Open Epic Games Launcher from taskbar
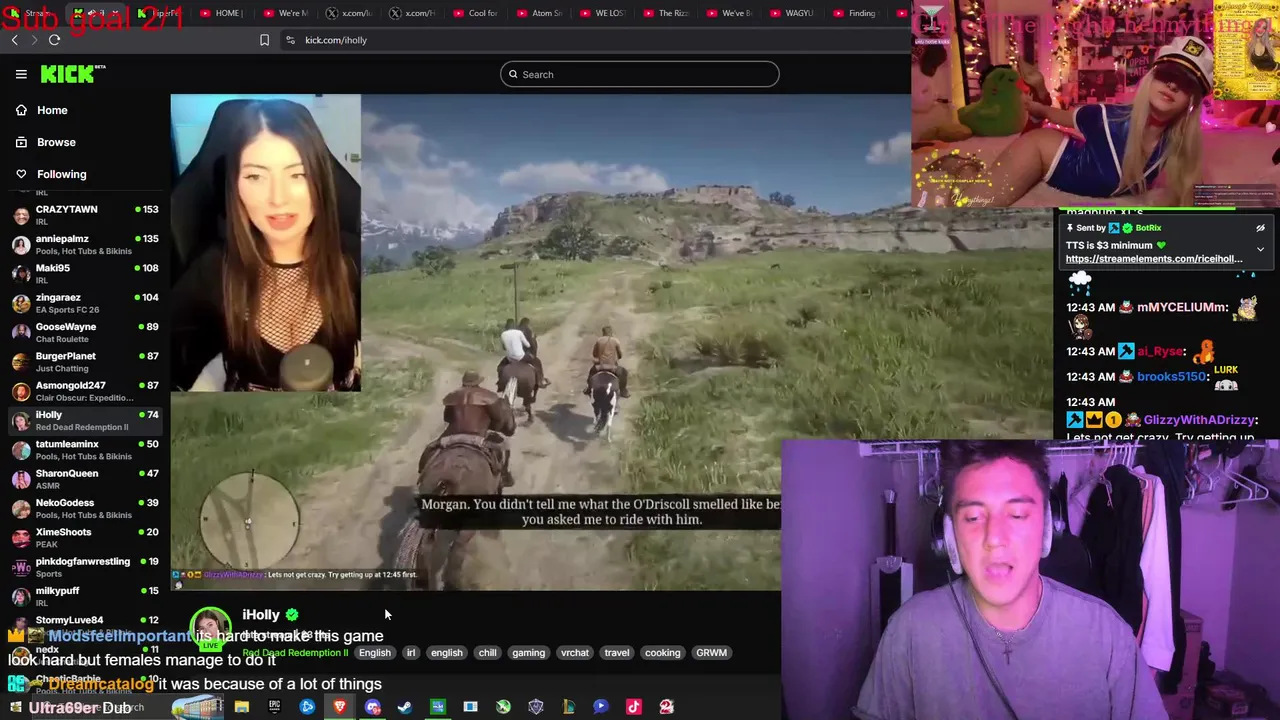Viewport: 1280px width, 720px height. pyautogui.click(x=274, y=707)
